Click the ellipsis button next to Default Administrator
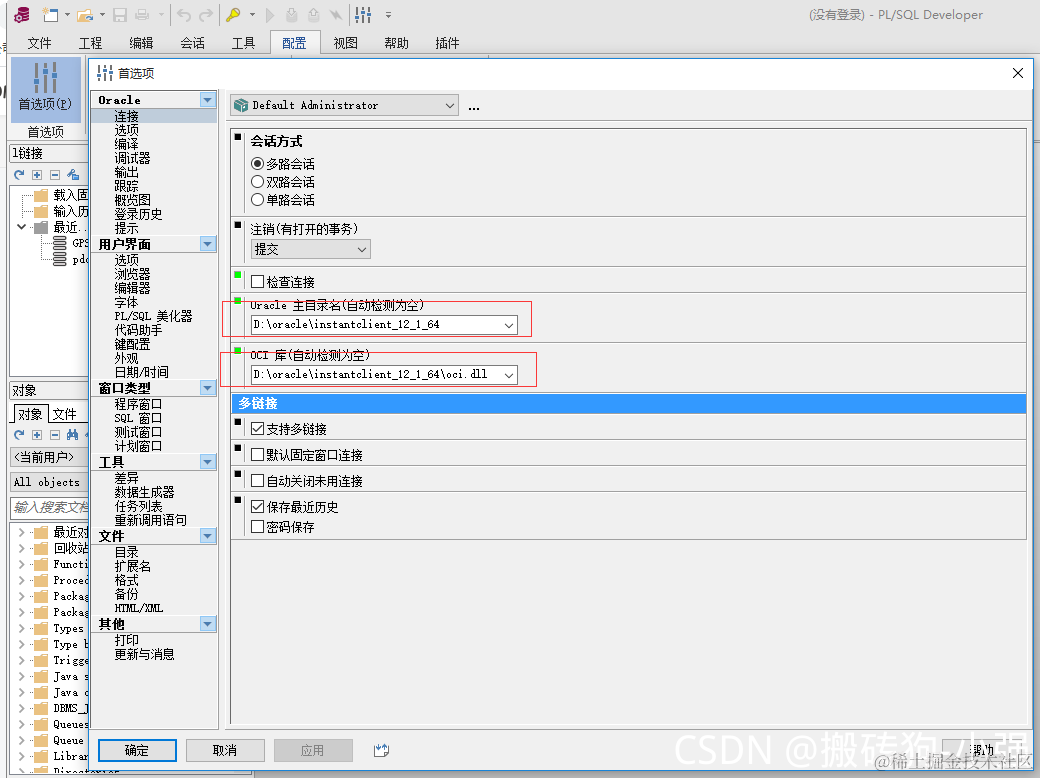 click(474, 107)
